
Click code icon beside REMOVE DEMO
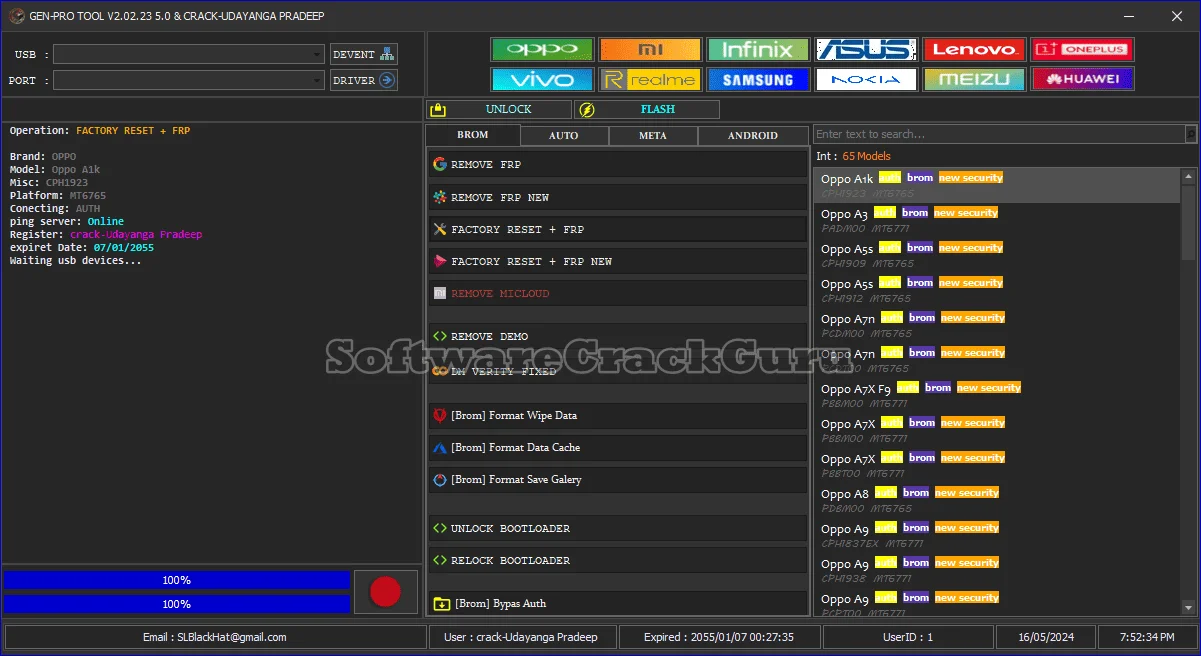(x=440, y=336)
